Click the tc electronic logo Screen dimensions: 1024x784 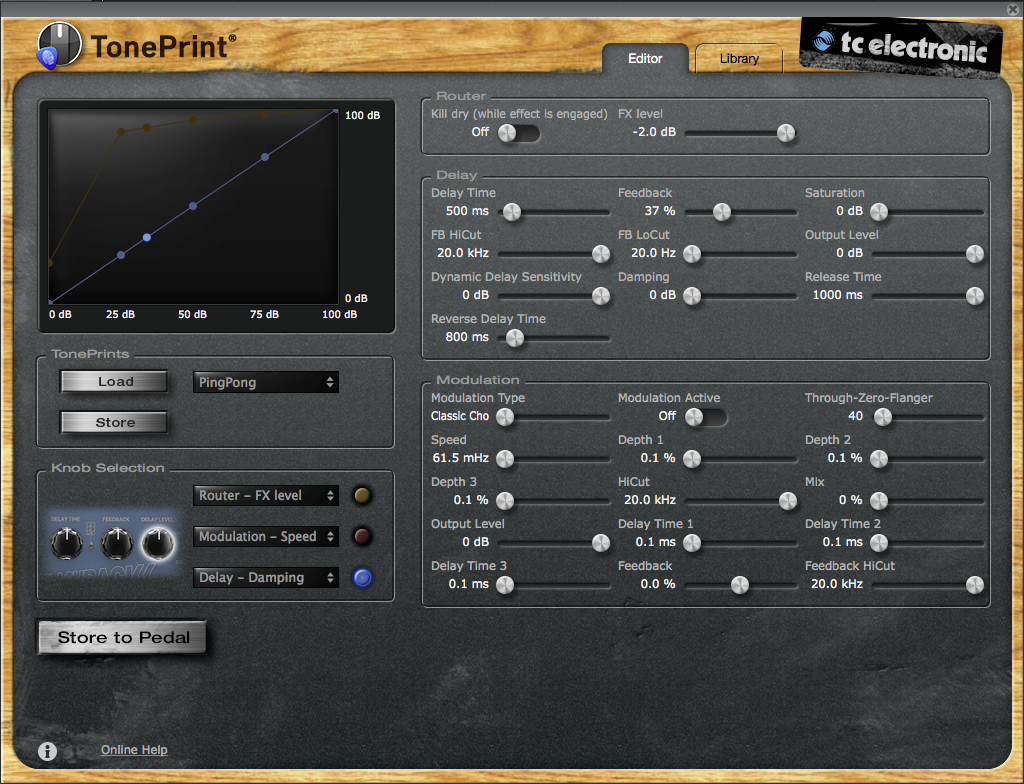[x=897, y=44]
